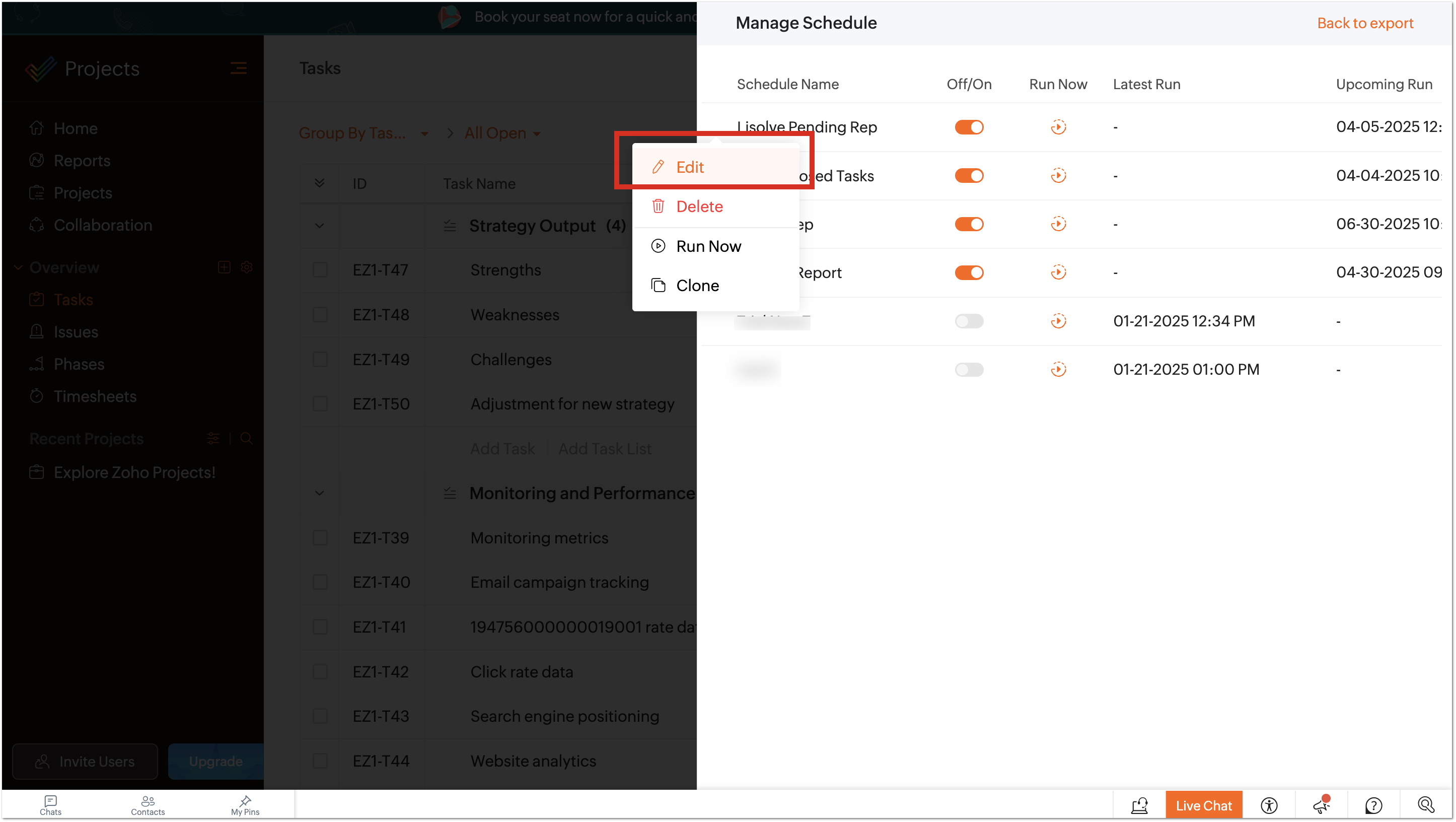This screenshot has width=1456, height=822.
Task: Click the announcements megaphone icon
Action: pyautogui.click(x=1322, y=805)
